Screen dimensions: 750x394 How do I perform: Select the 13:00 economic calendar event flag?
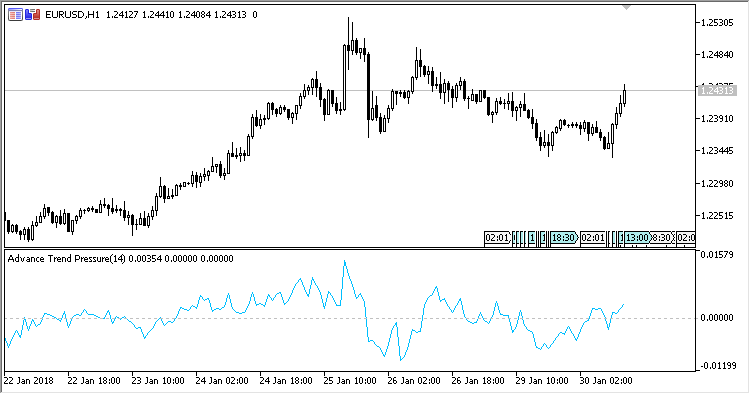tap(637, 238)
